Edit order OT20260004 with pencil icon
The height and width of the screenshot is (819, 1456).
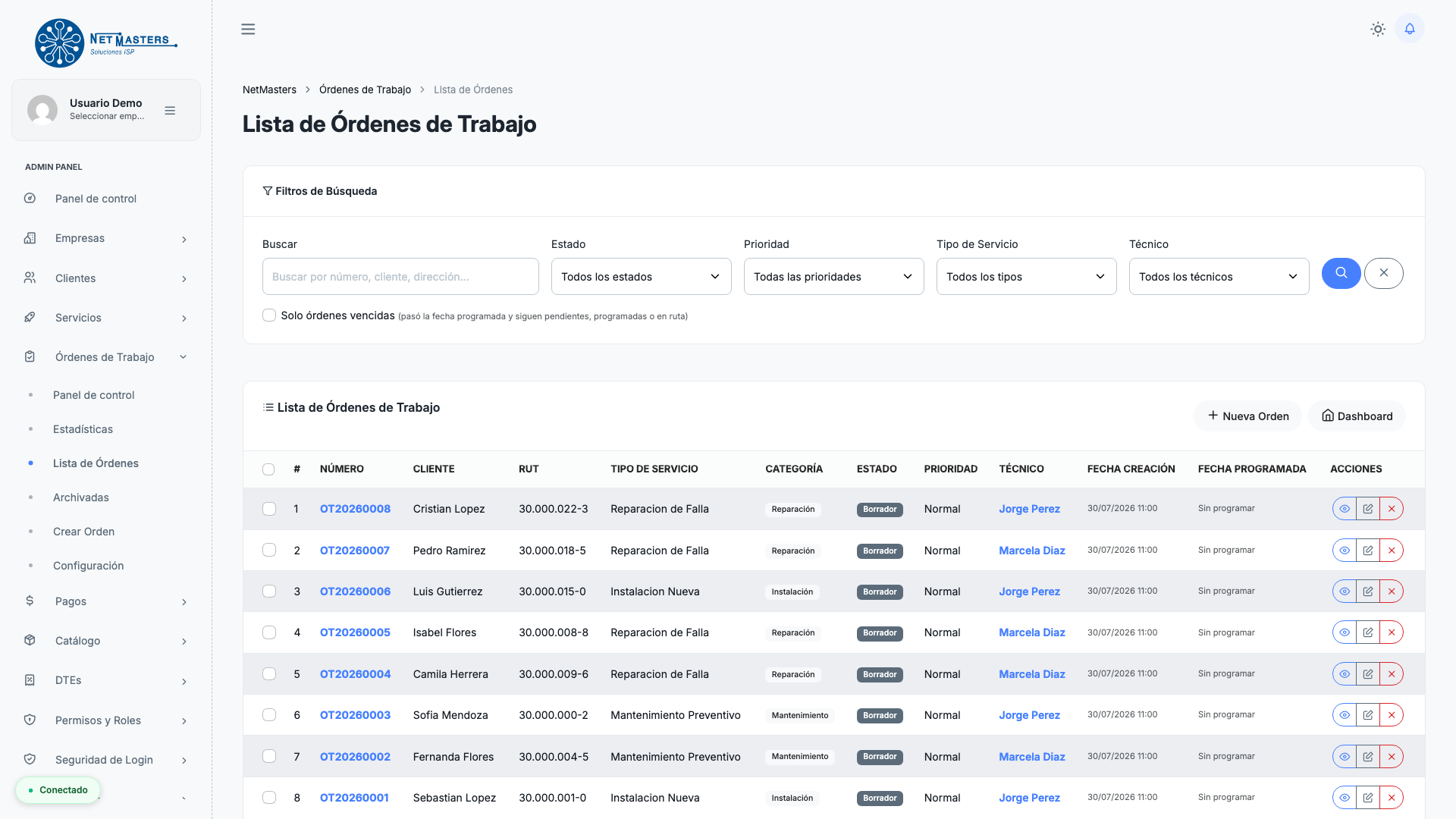pyautogui.click(x=1368, y=674)
